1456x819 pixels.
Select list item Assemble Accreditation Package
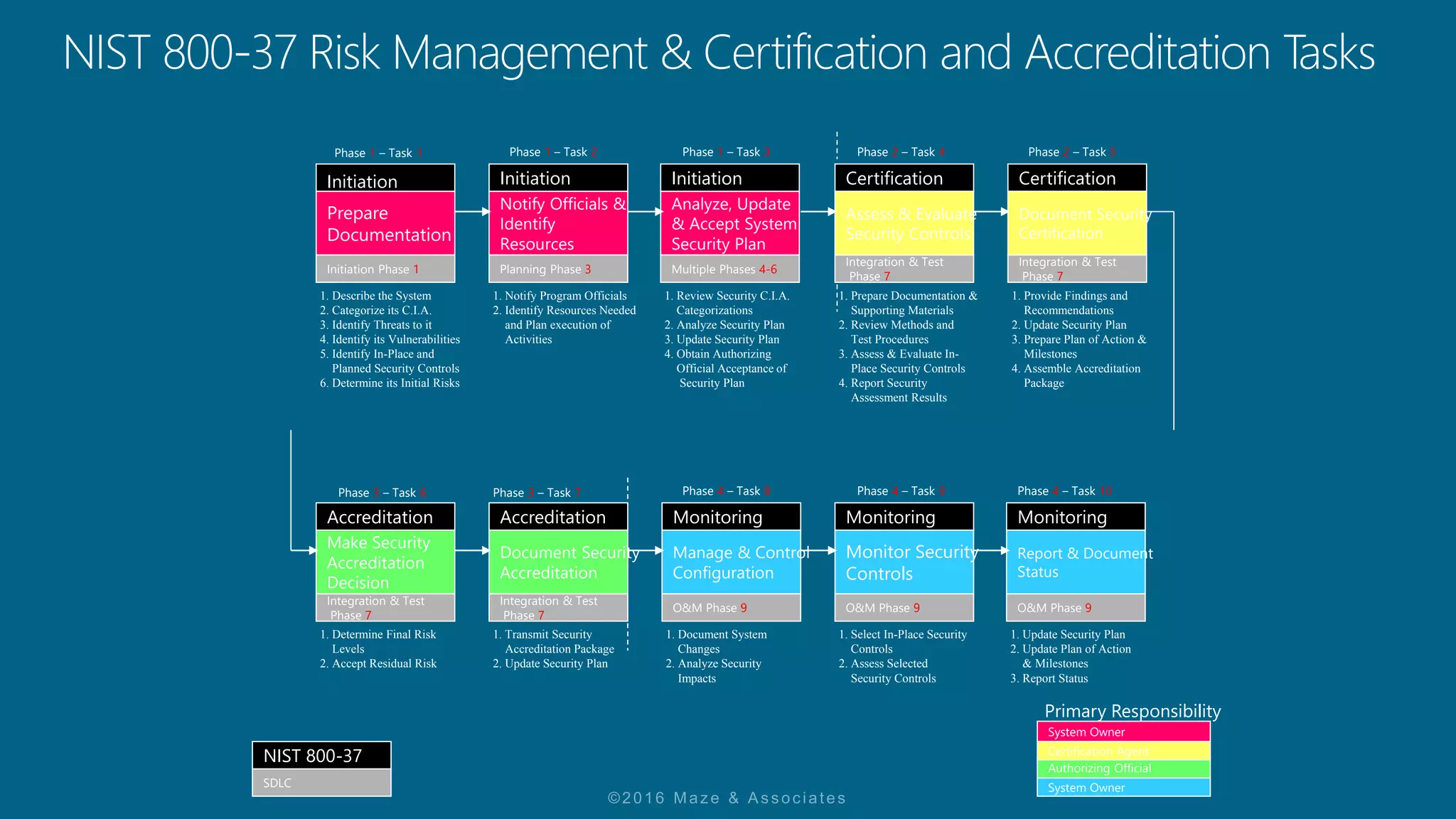pos(1076,375)
